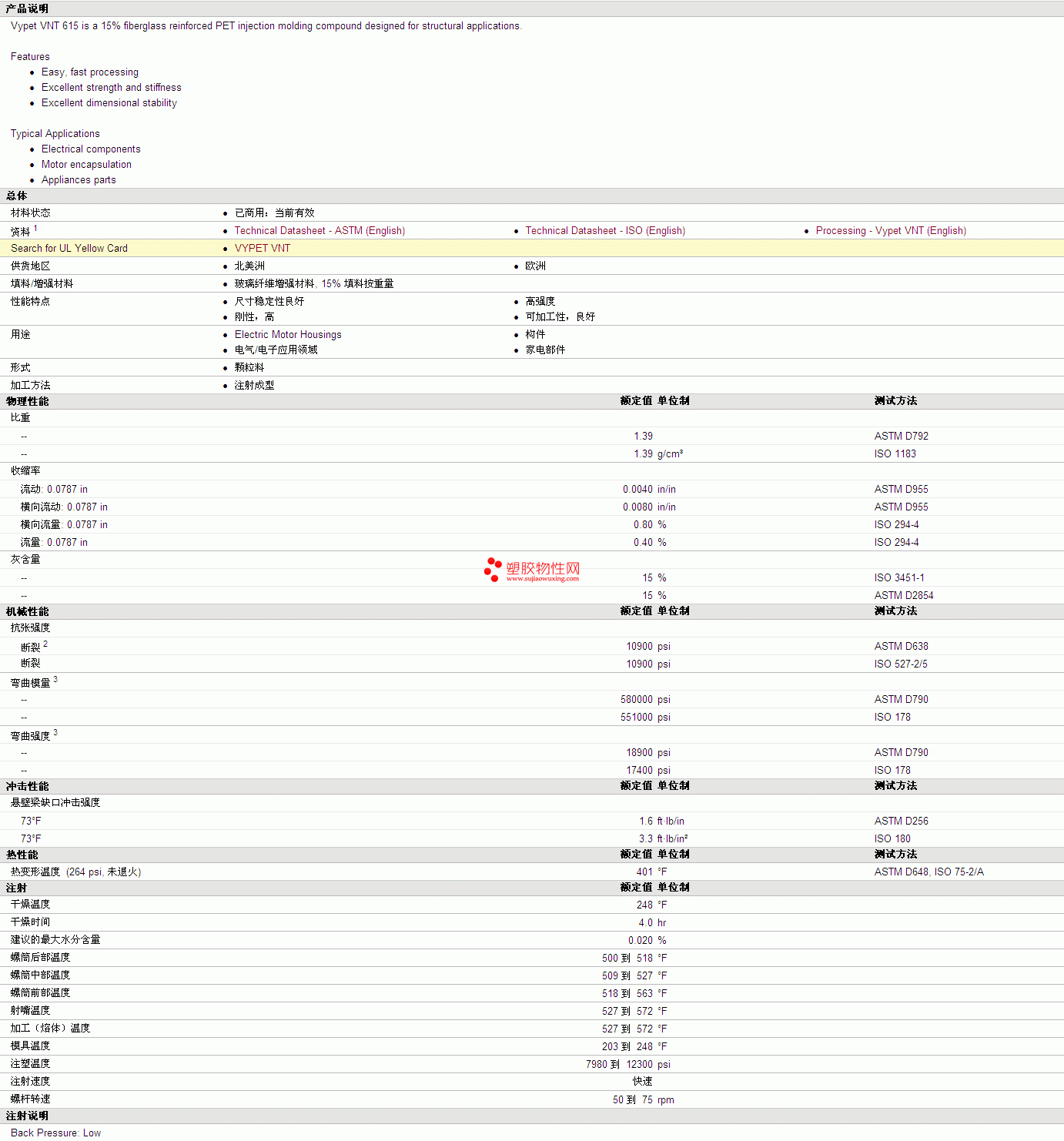
Task: Click the ASTM D2854 test method
Action: [x=904, y=595]
